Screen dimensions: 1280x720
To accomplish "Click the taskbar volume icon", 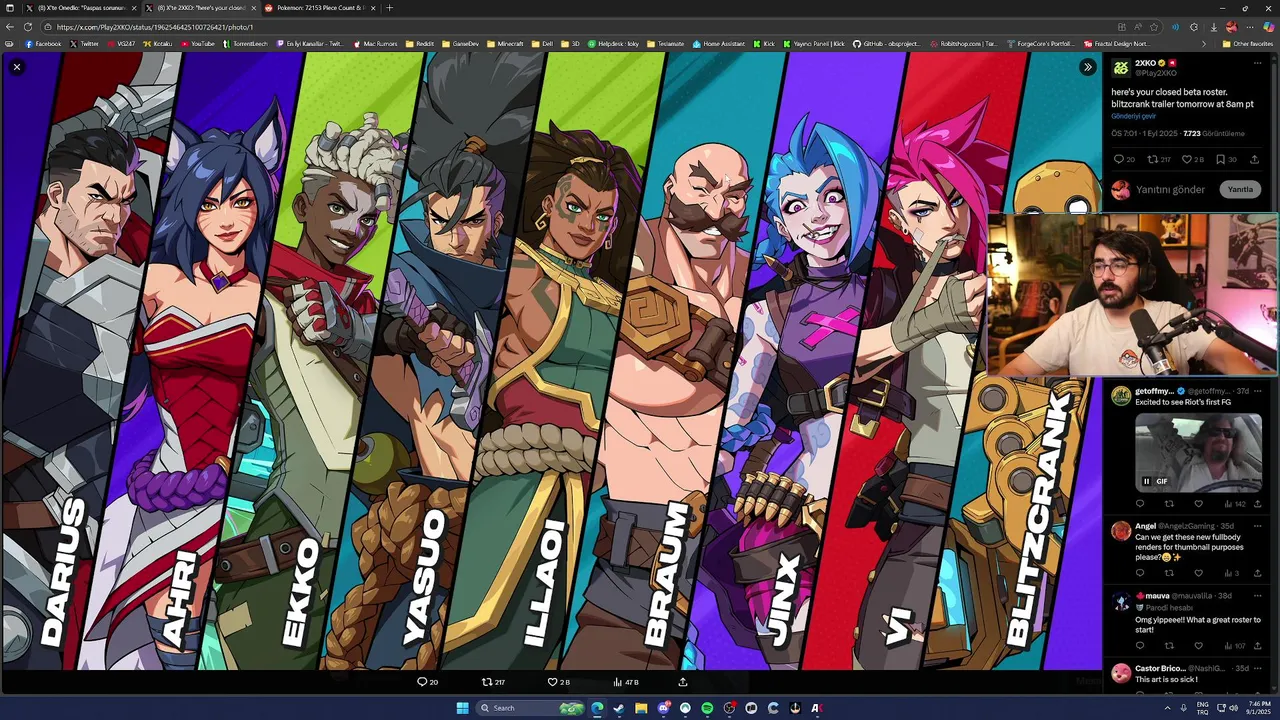I will (x=1234, y=708).
